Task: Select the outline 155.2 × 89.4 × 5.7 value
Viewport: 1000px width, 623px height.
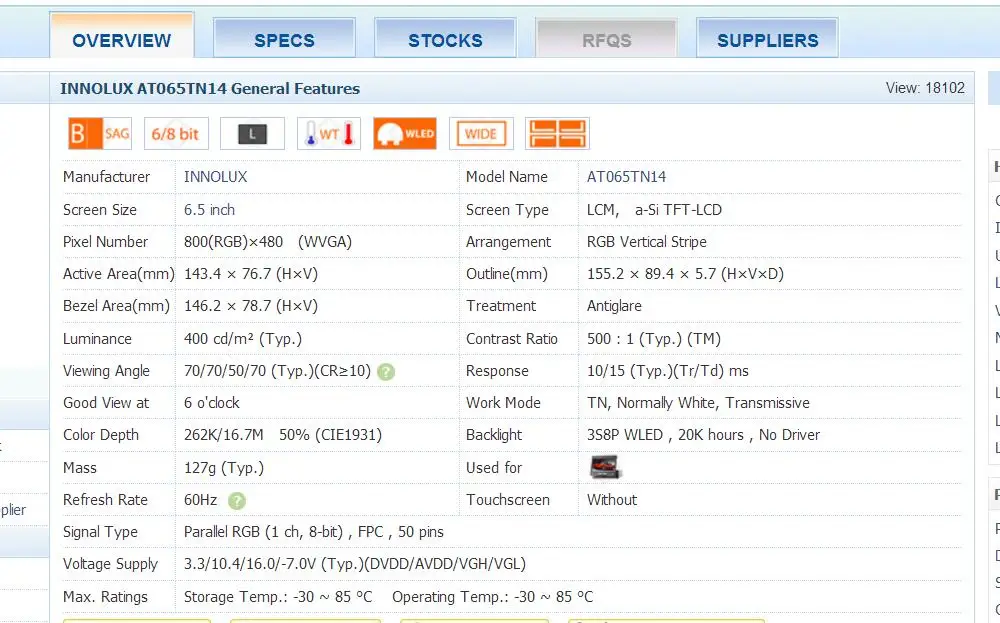Action: coord(686,274)
